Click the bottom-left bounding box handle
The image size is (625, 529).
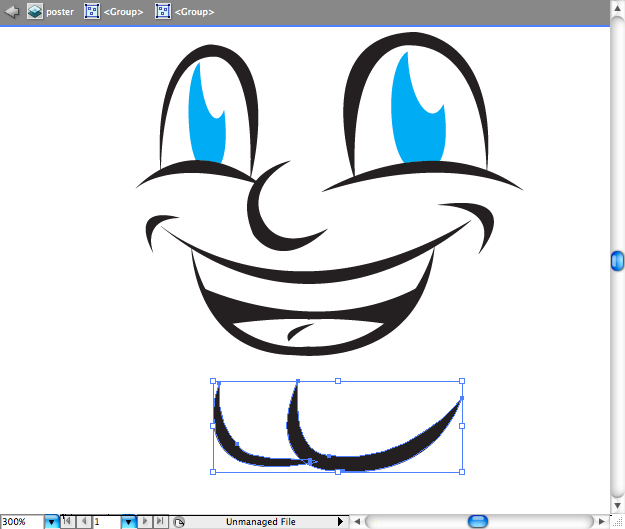213,472
